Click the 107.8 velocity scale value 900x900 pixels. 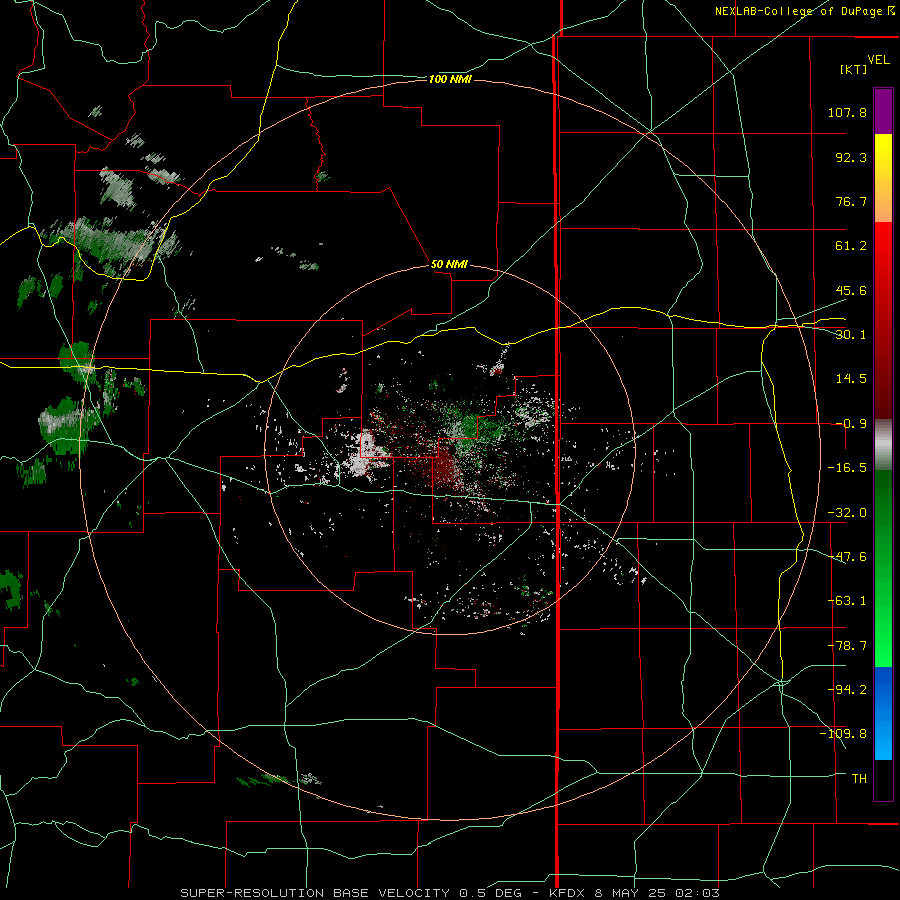click(x=847, y=112)
